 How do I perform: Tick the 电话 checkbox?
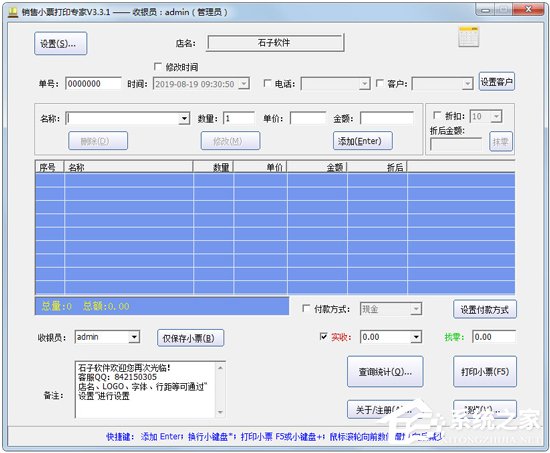click(x=267, y=83)
